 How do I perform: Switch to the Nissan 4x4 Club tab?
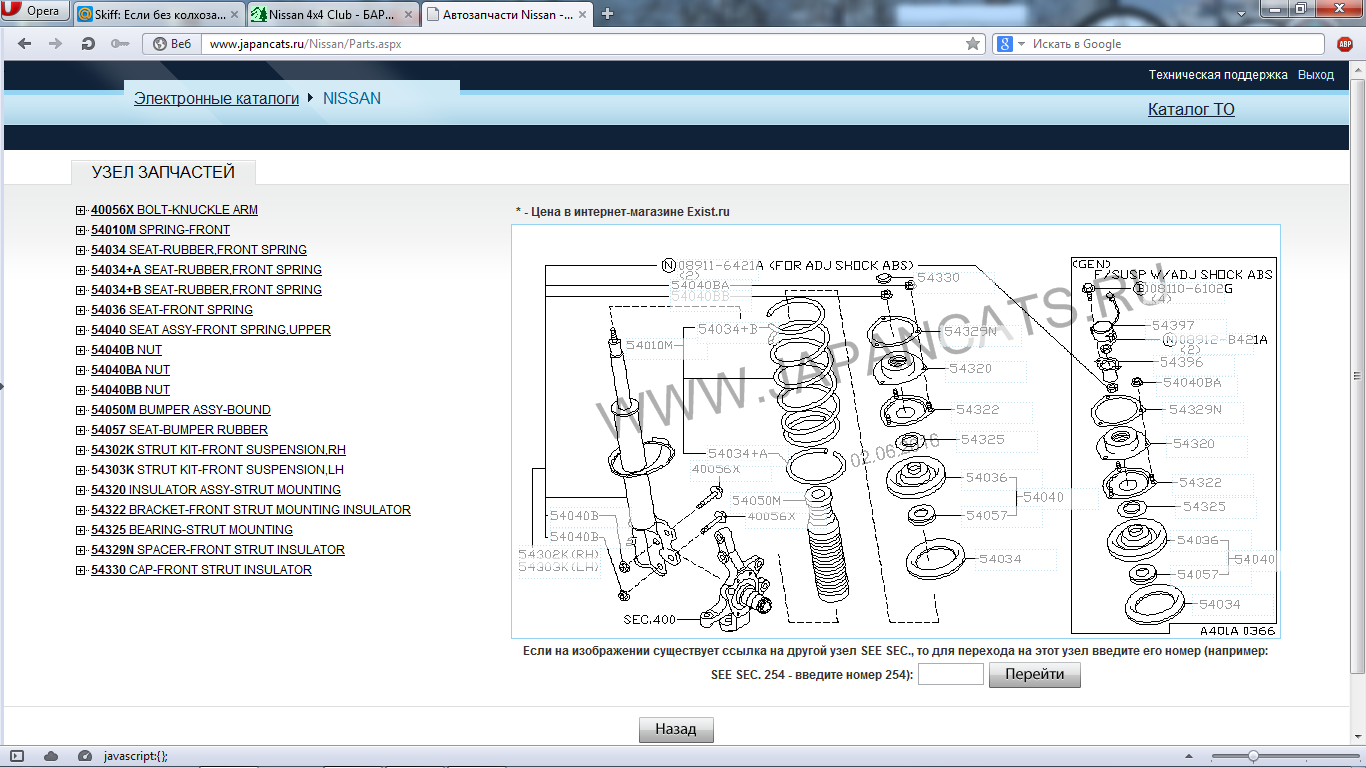(x=332, y=14)
